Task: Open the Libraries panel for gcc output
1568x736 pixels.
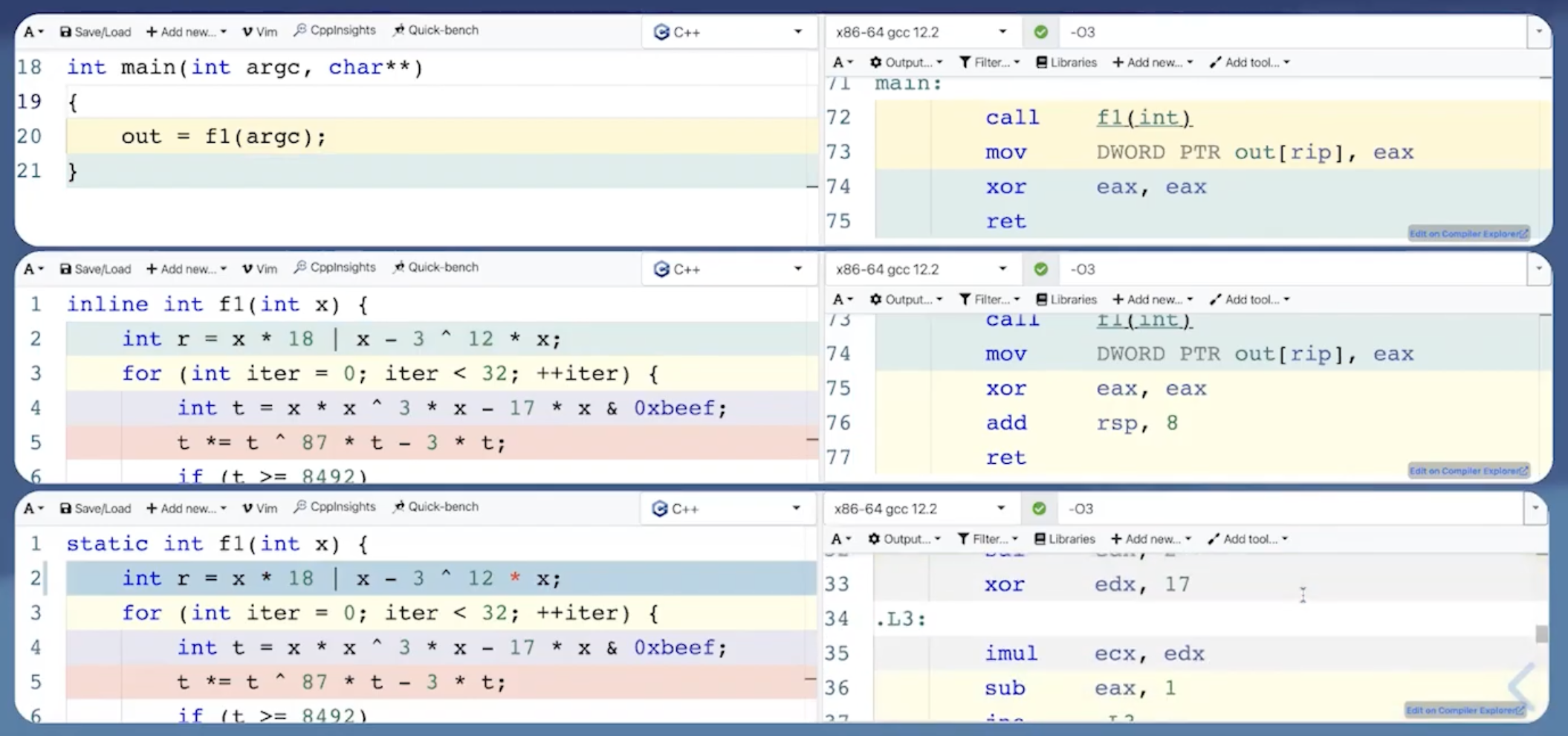Action: [x=1066, y=62]
